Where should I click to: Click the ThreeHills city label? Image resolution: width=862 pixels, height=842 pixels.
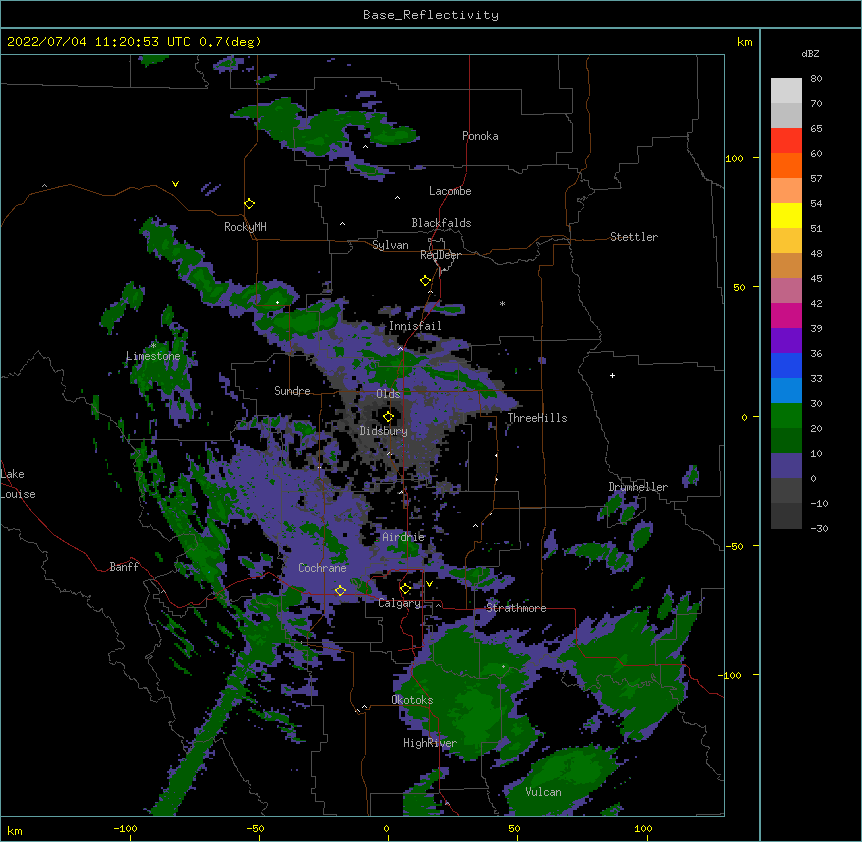(537, 418)
